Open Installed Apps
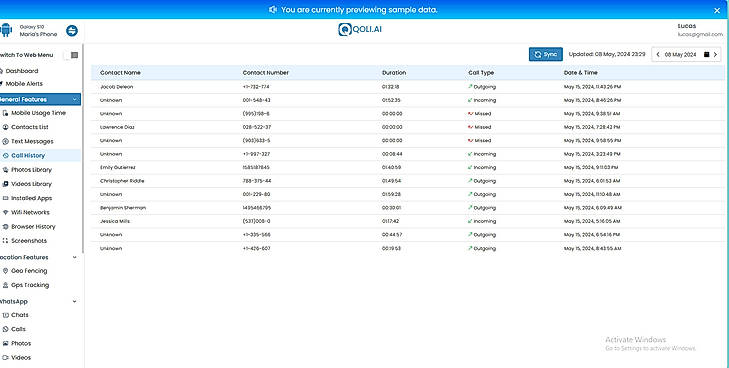This screenshot has height=368, width=729. pos(32,198)
